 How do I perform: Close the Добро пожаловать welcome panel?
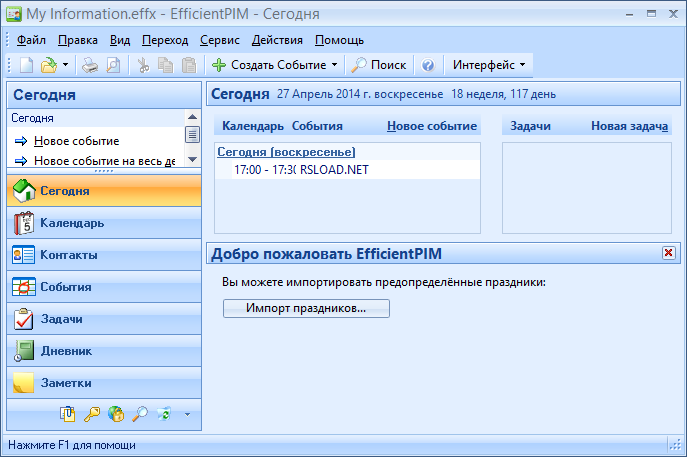(668, 253)
